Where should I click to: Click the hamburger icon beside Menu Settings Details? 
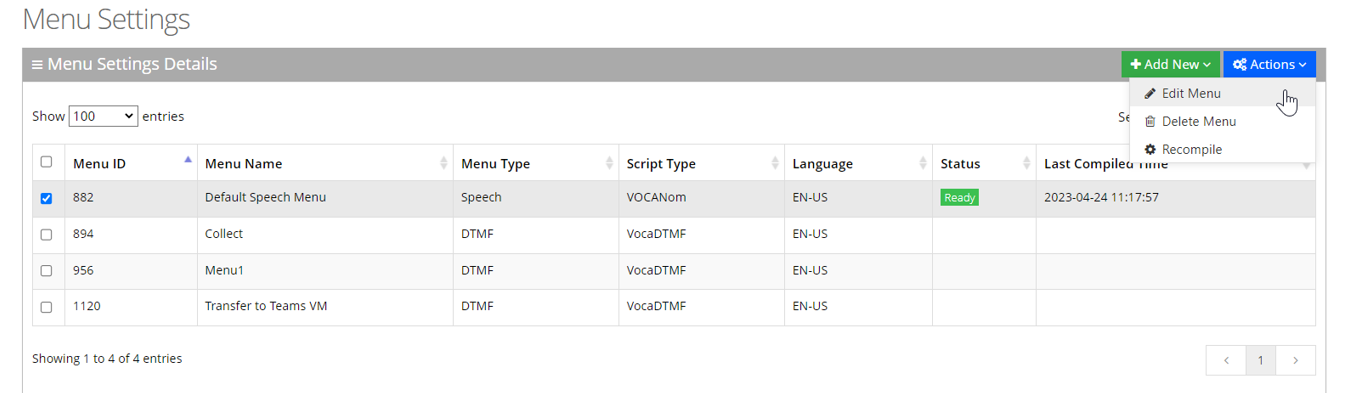pyautogui.click(x=37, y=65)
